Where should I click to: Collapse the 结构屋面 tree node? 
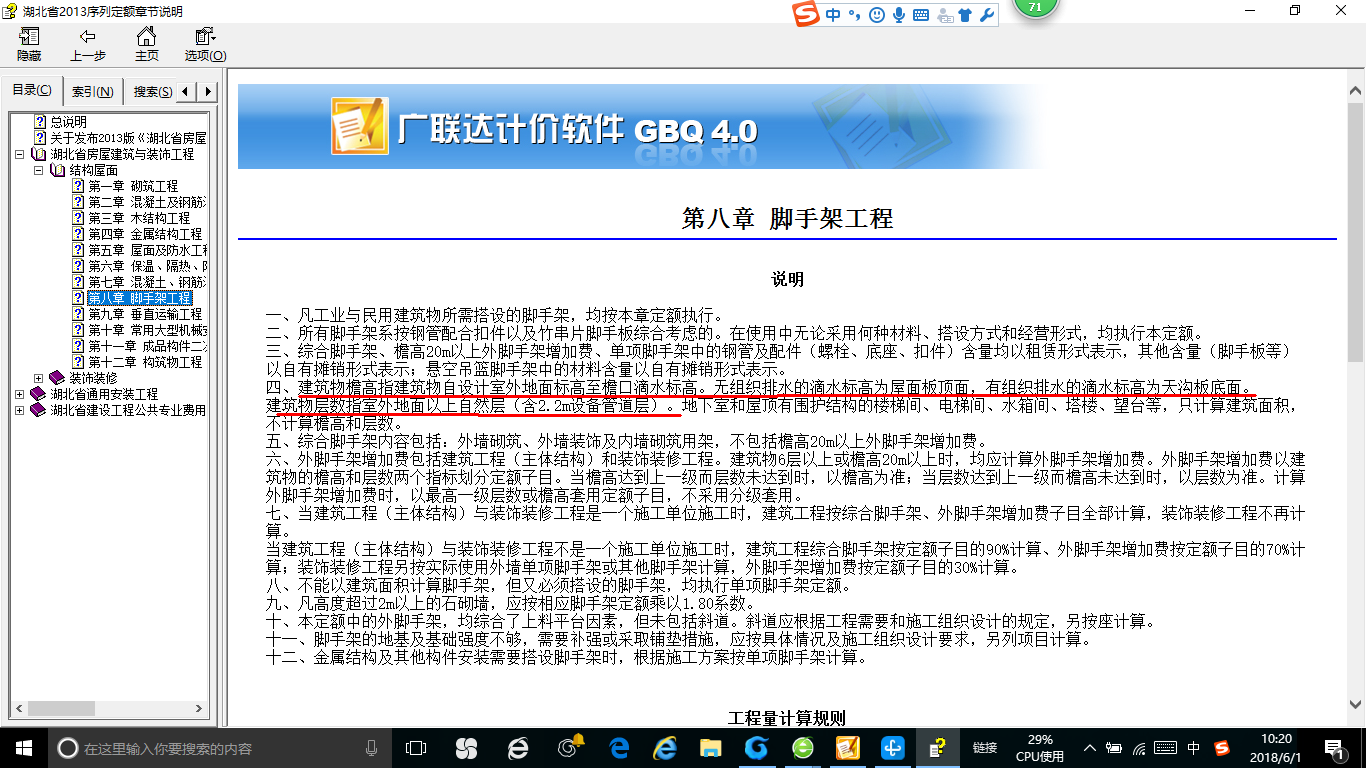(39, 171)
